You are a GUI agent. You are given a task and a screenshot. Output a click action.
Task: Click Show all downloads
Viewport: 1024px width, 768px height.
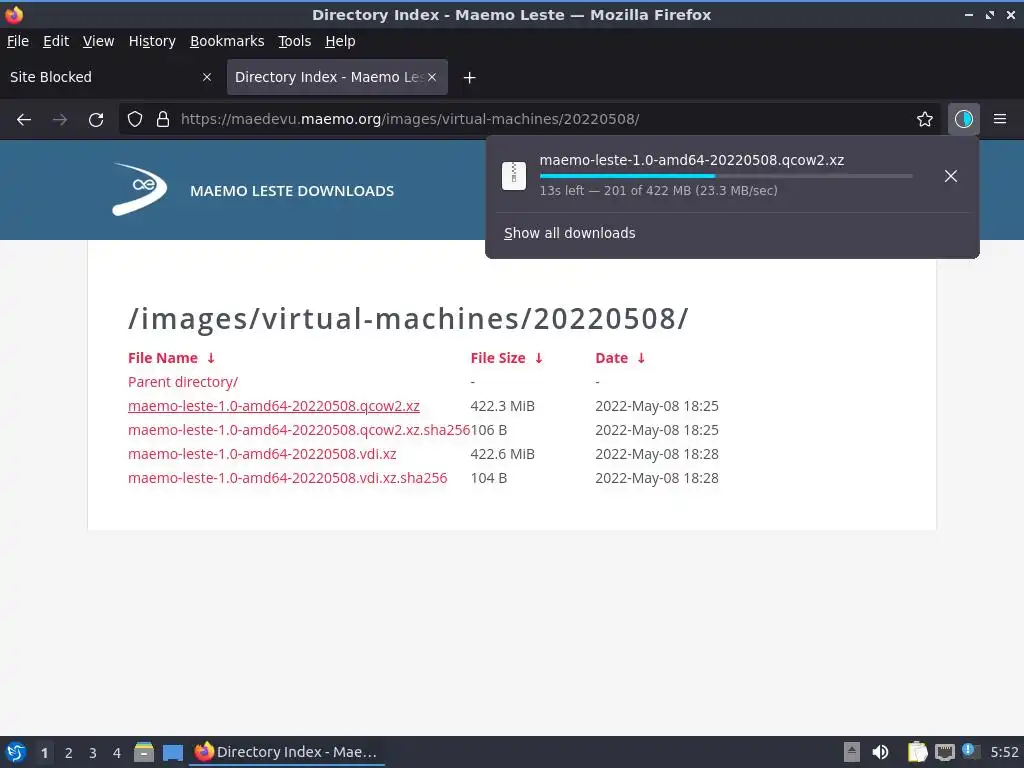pyautogui.click(x=569, y=233)
